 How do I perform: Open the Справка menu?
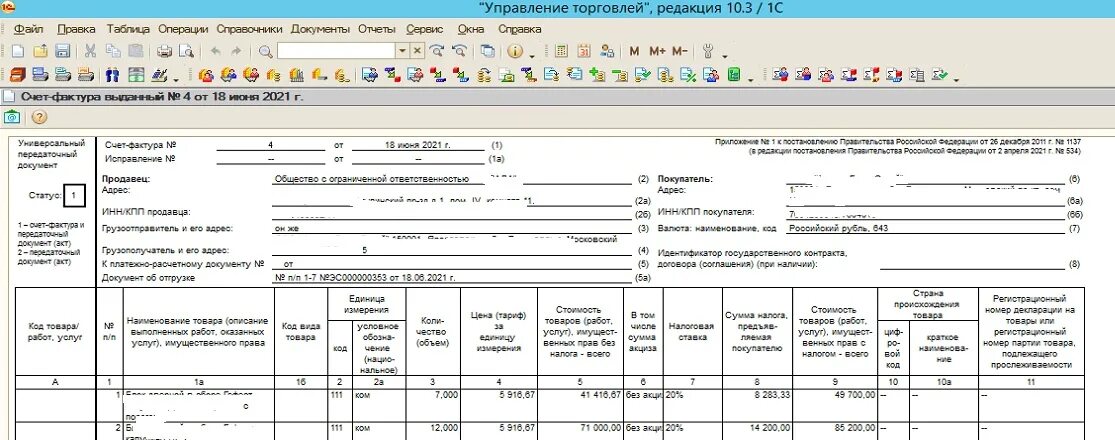(x=519, y=29)
